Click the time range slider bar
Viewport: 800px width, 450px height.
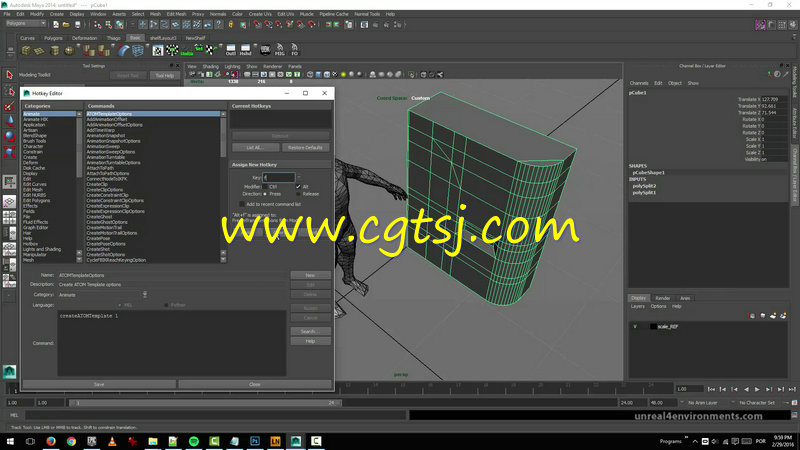coord(205,403)
